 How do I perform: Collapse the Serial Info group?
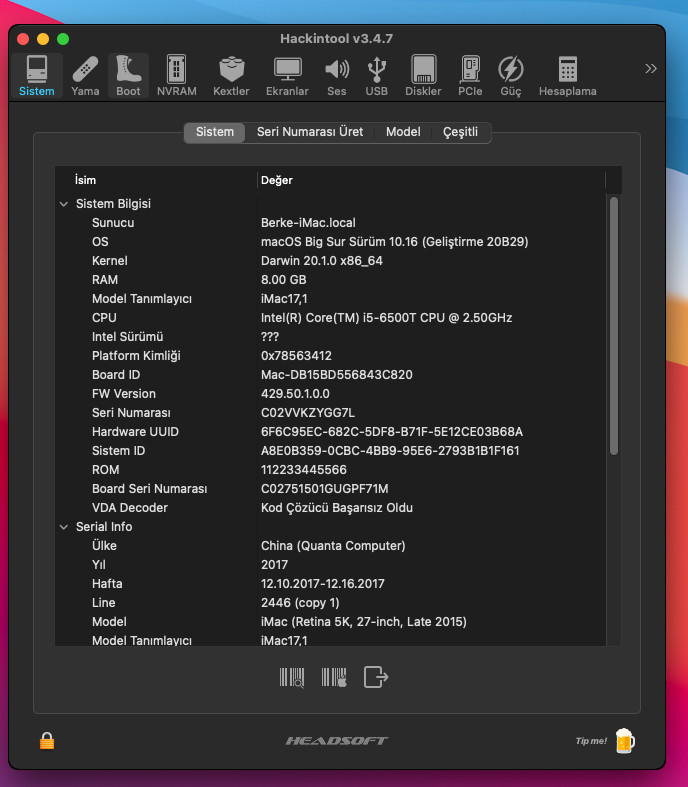pos(65,527)
